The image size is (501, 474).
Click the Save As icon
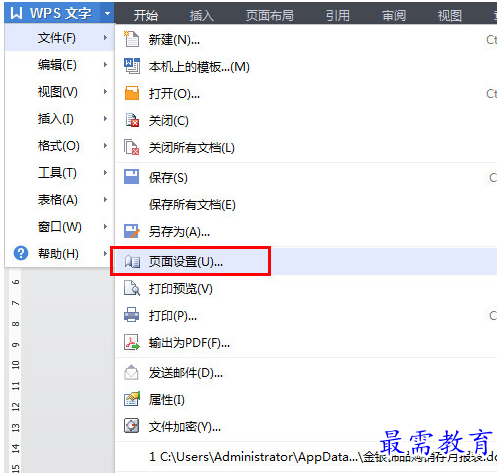click(132, 231)
